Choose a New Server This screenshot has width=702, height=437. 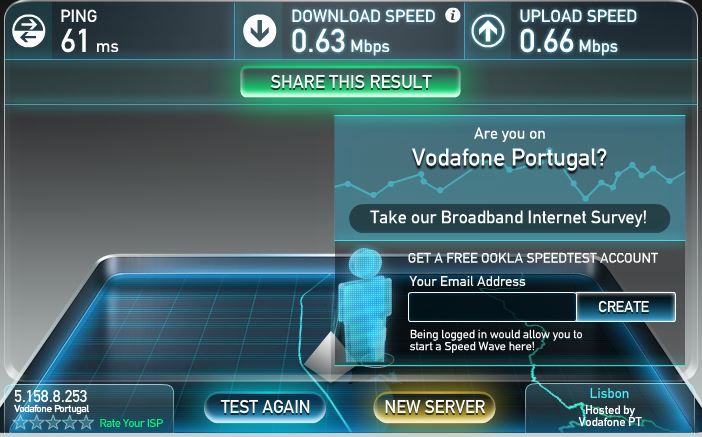click(435, 407)
